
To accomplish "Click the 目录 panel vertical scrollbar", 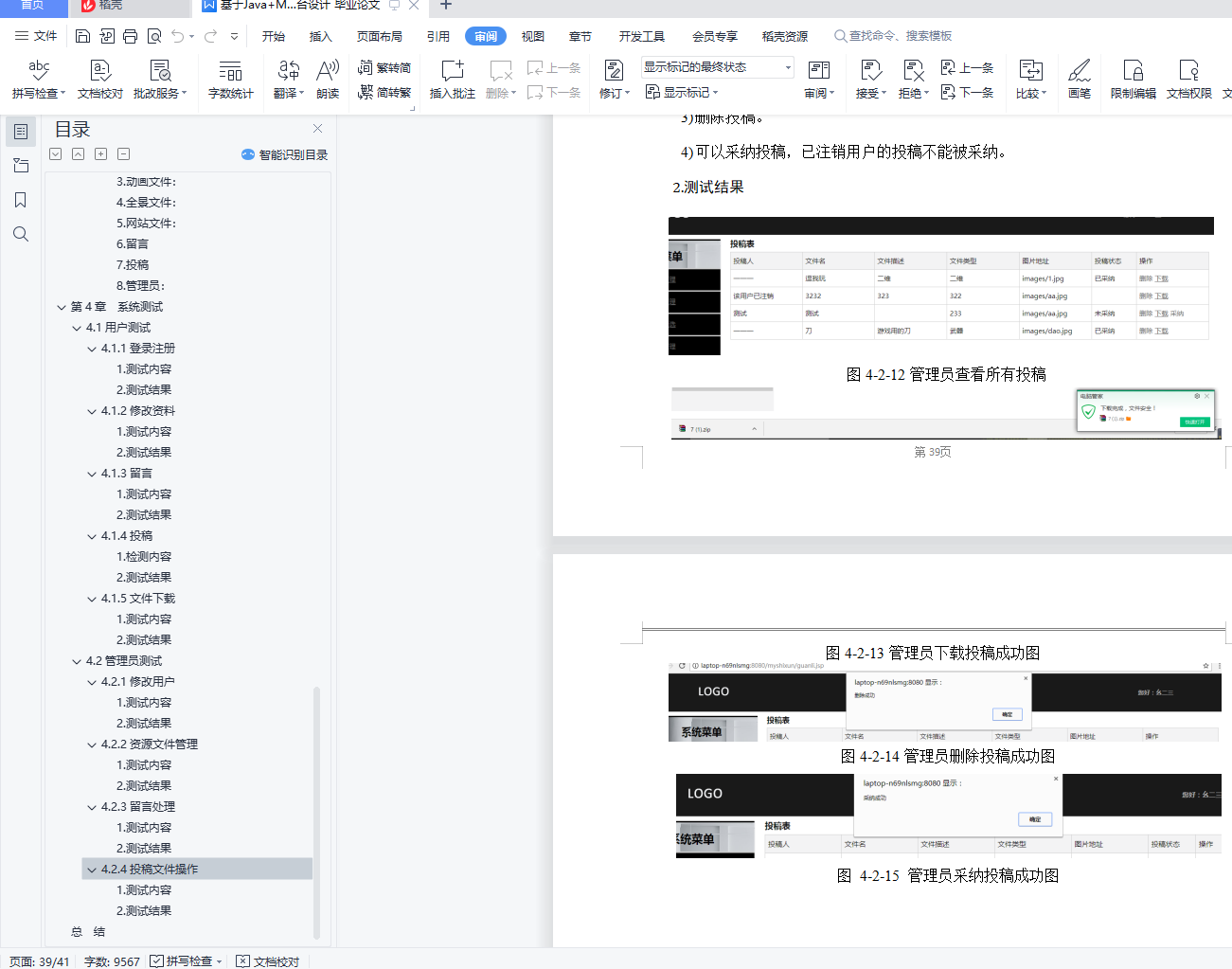I will pyautogui.click(x=316, y=812).
